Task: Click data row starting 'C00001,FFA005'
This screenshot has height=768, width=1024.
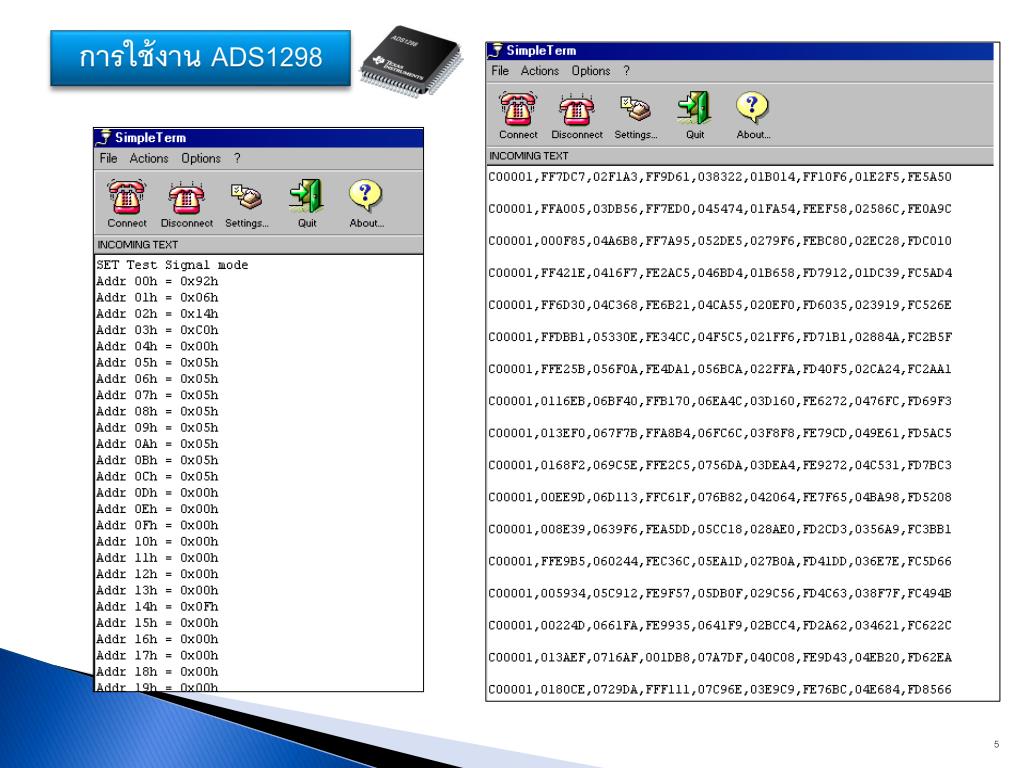Action: [x=720, y=208]
